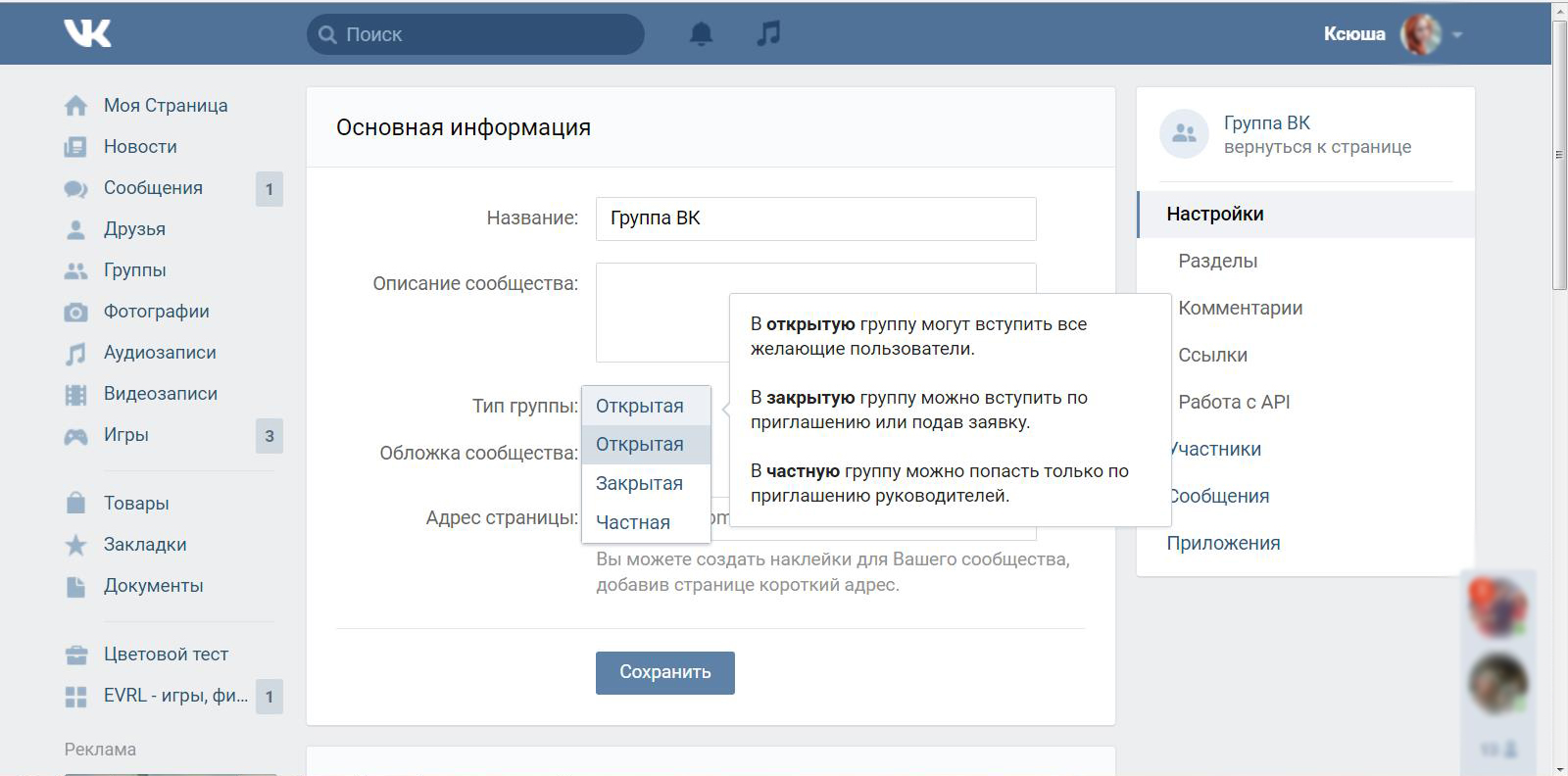Click the counter 3 beside Игры
This screenshot has width=1568, height=776.
[x=269, y=436]
